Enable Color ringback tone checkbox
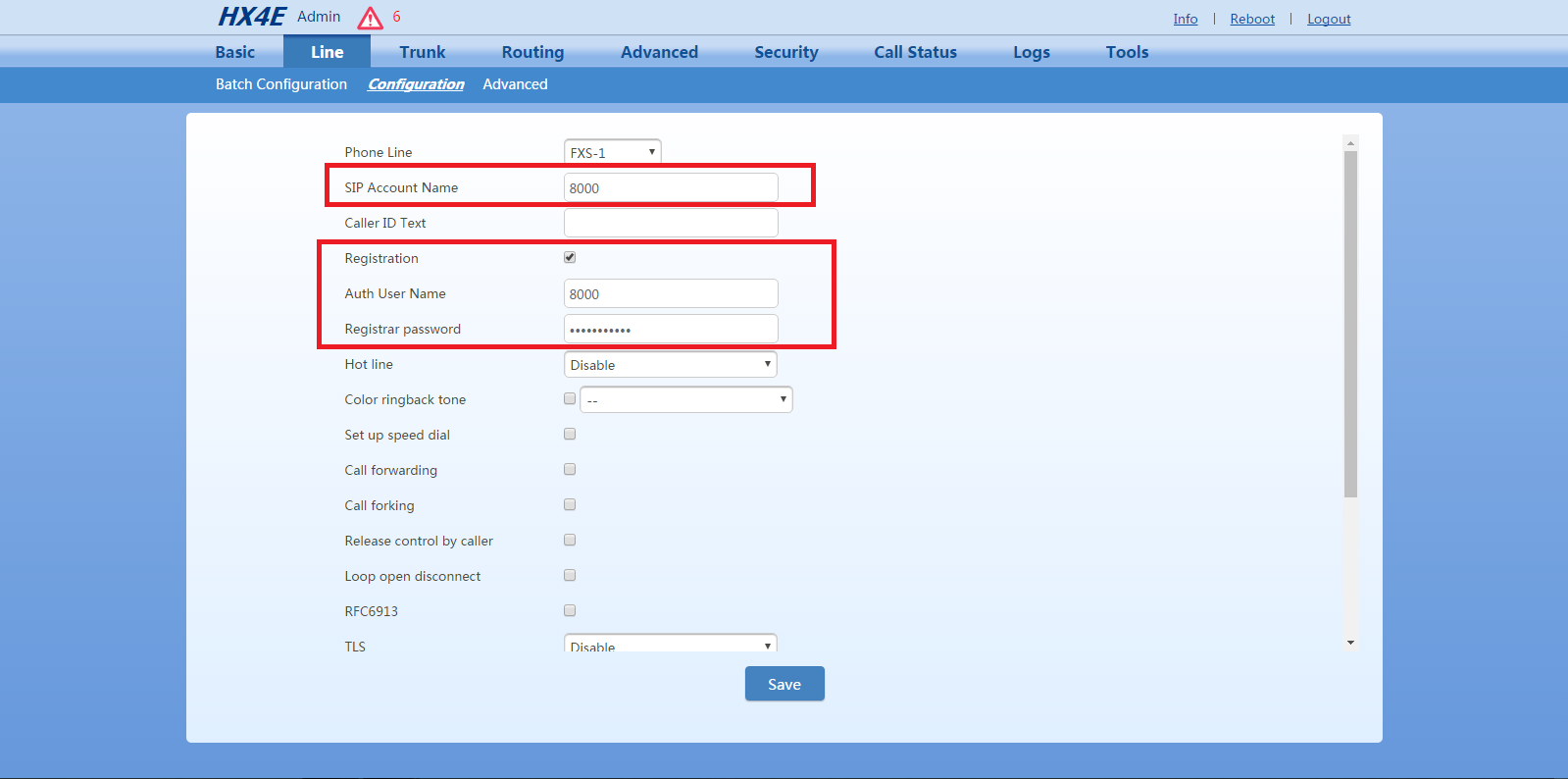Screen dimensions: 1568x779 tap(570, 398)
